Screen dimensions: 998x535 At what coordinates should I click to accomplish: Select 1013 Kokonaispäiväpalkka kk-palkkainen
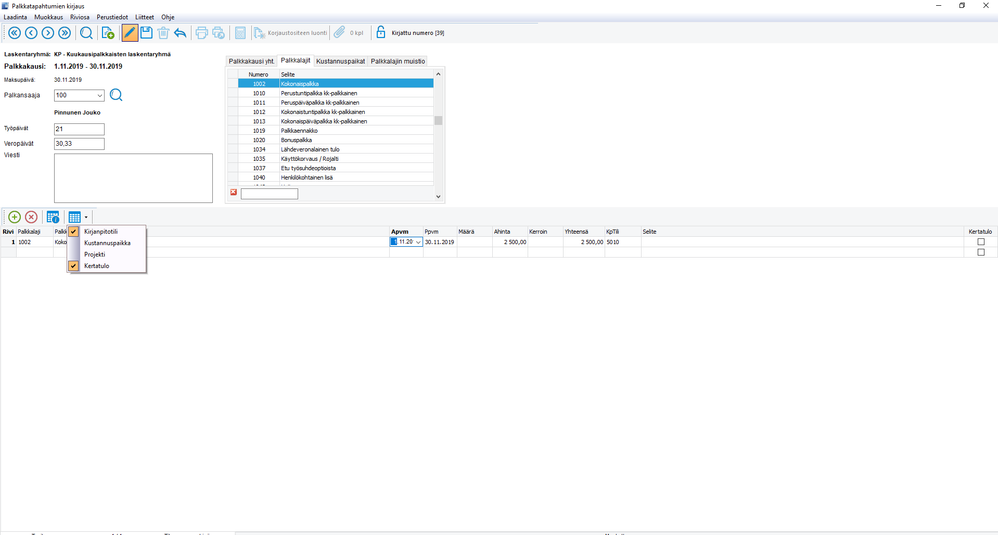tap(335, 122)
